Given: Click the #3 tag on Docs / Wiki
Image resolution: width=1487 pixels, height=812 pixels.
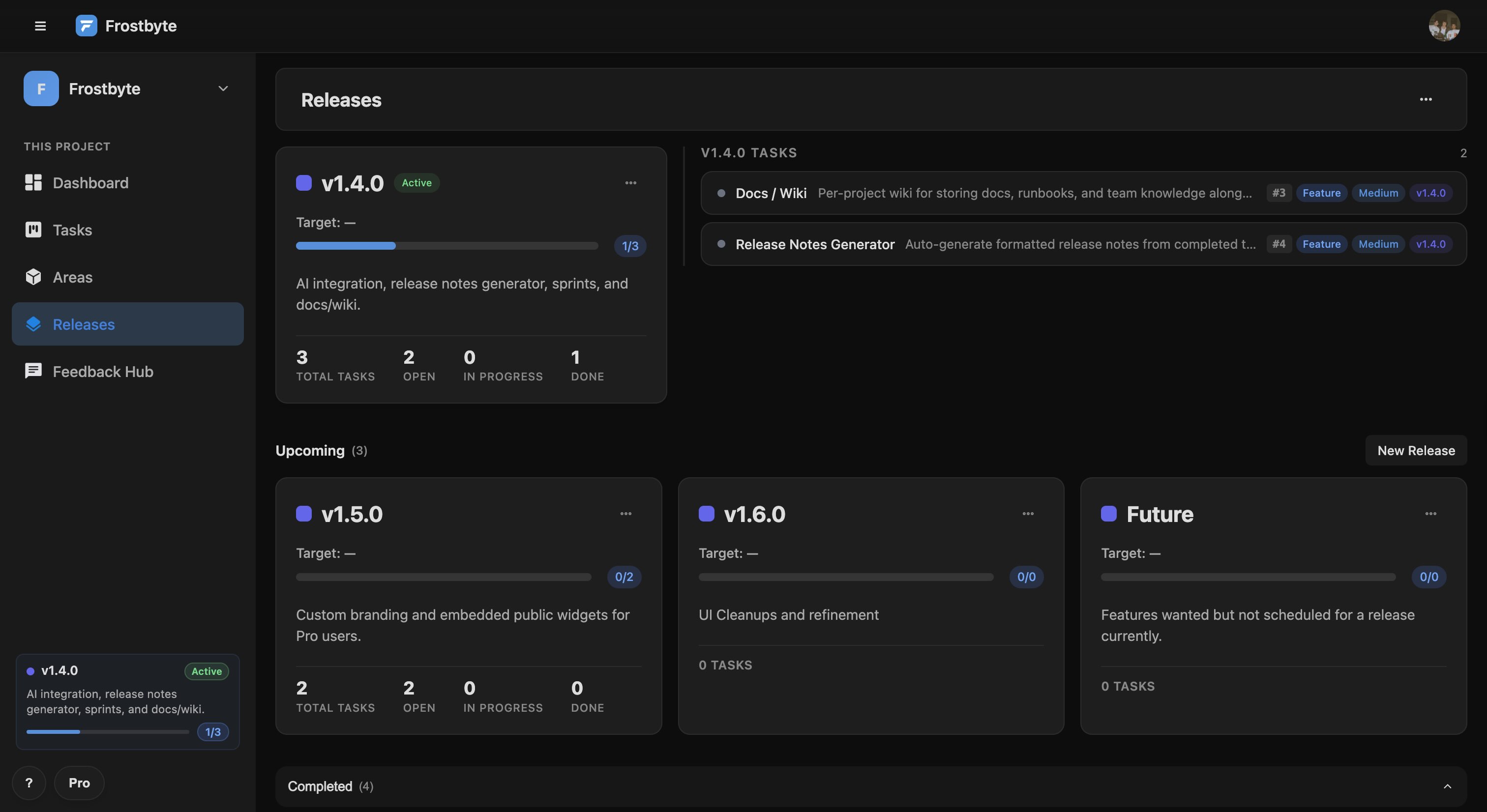Looking at the screenshot, I should click(x=1279, y=193).
